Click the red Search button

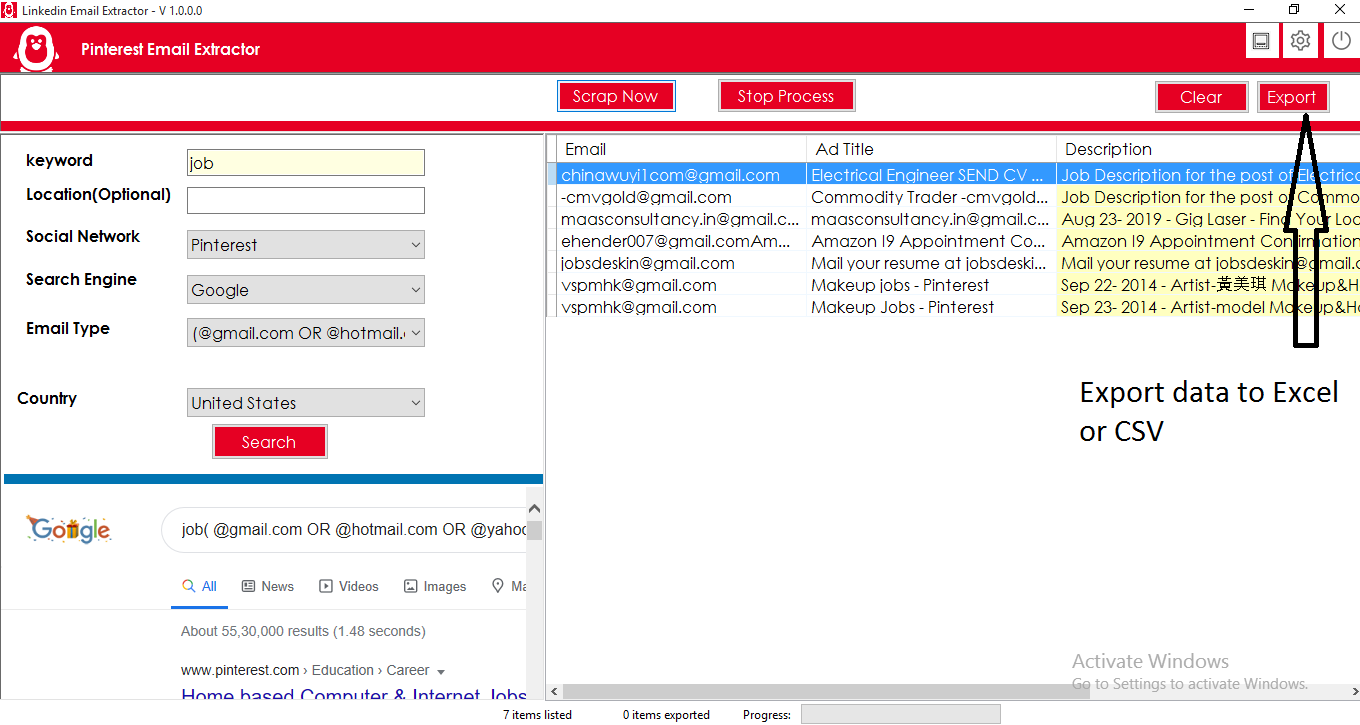click(x=269, y=442)
